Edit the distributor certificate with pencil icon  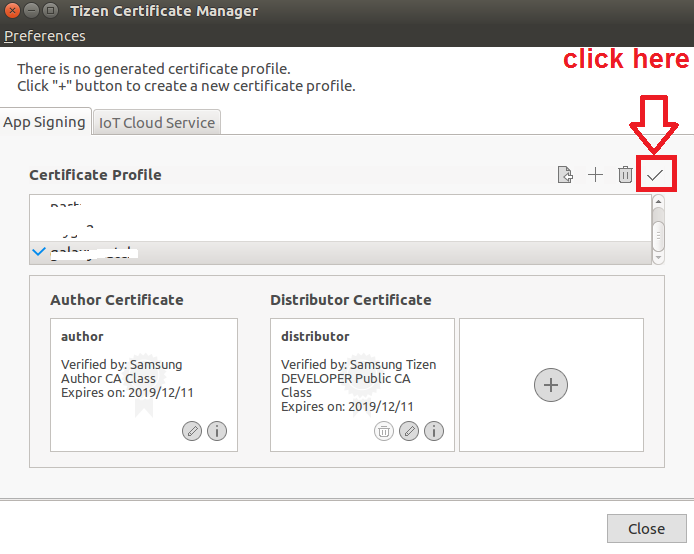[409, 431]
